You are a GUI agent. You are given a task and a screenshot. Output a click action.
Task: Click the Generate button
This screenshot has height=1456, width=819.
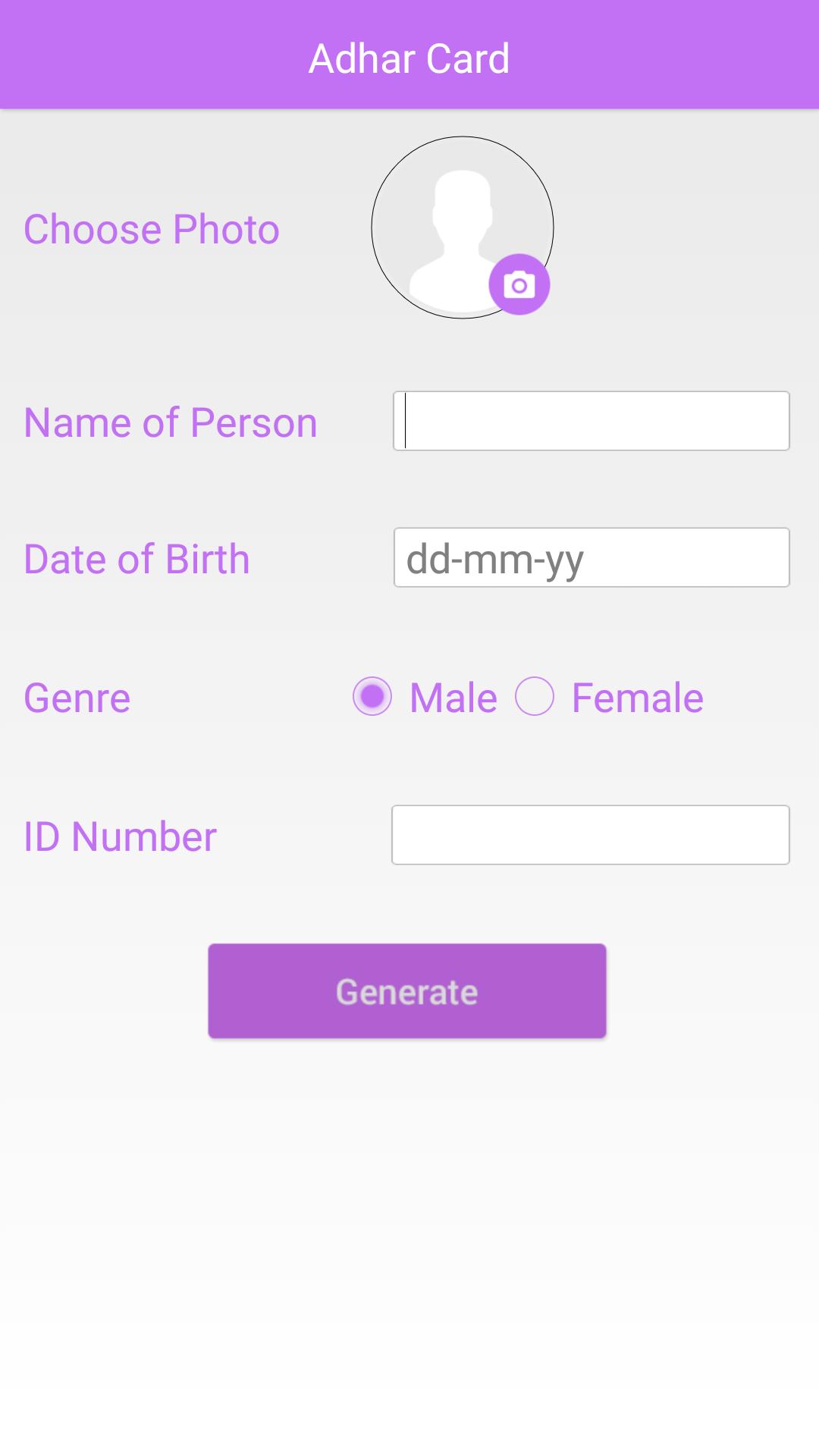[x=407, y=991]
